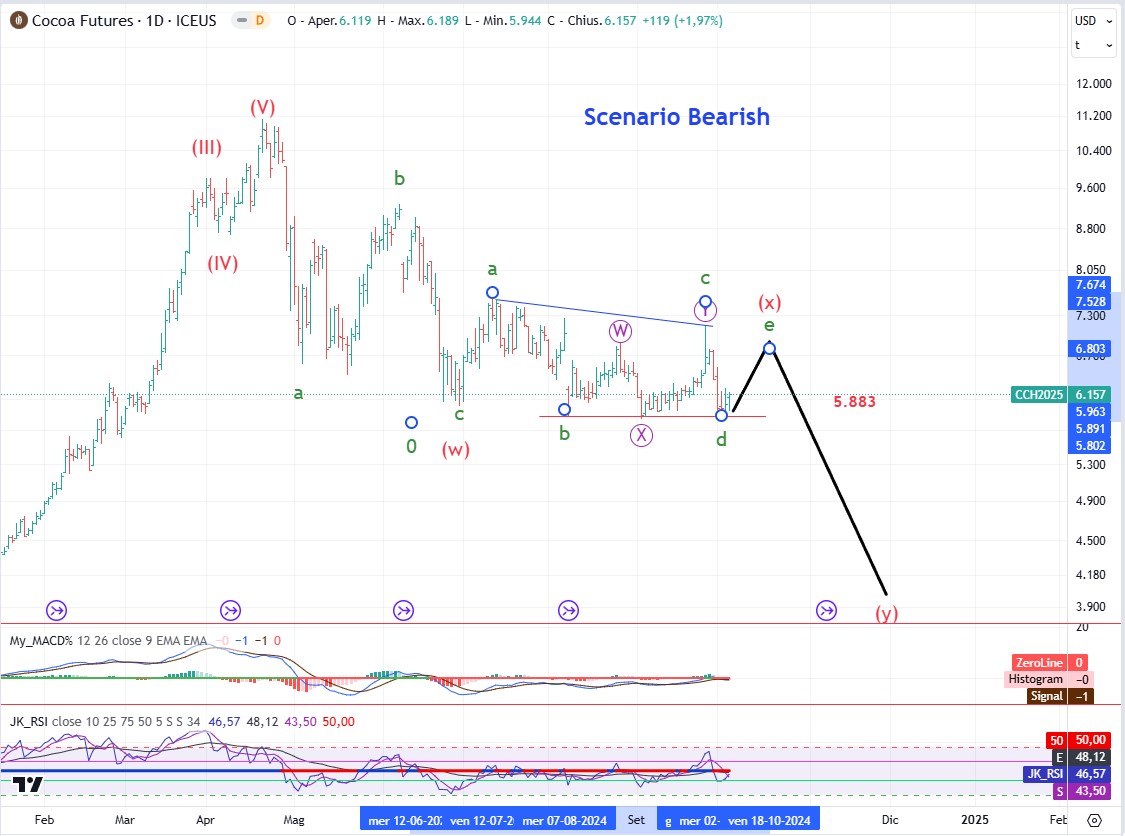Open the 't' unit dropdown on price axis
Viewport: 1125px width, 836px height.
pyautogui.click(x=1093, y=45)
